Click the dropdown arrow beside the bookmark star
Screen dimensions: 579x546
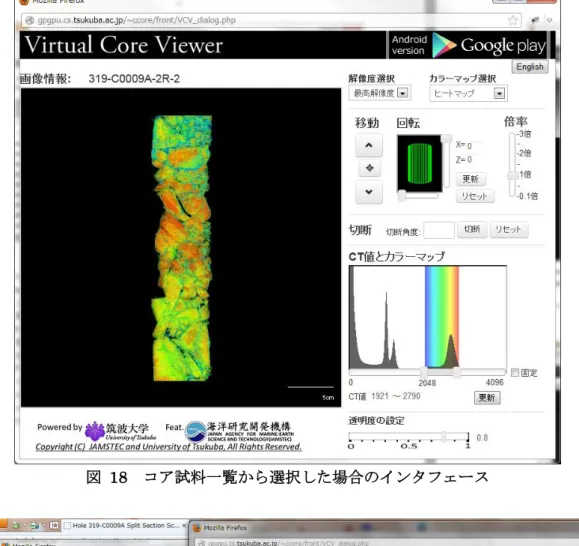coord(549,20)
